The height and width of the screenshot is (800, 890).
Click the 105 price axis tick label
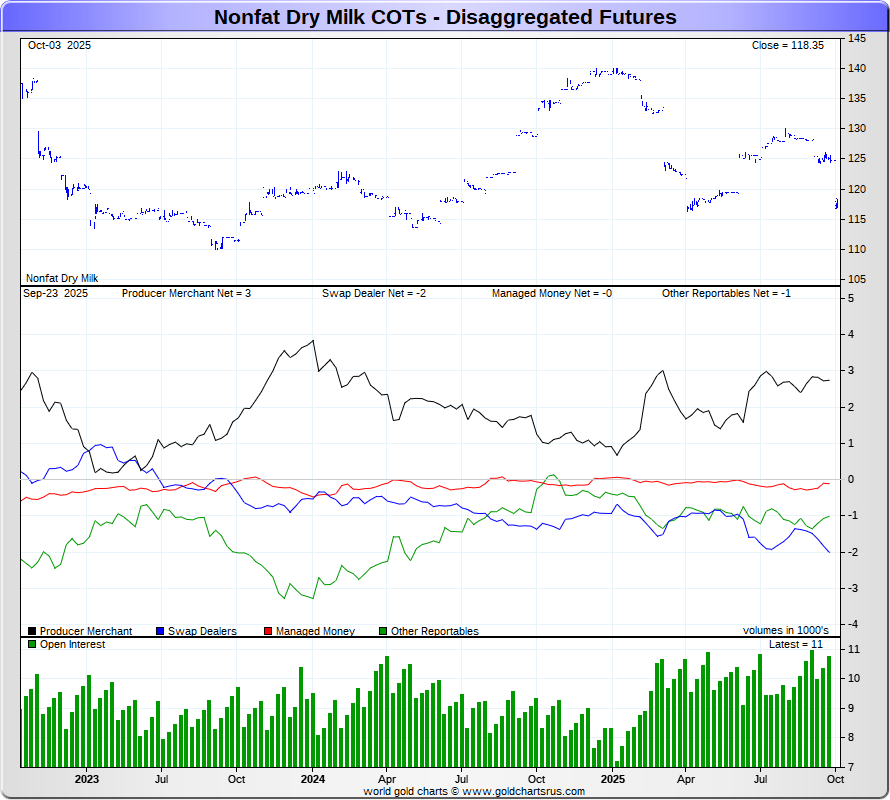pyautogui.click(x=857, y=279)
